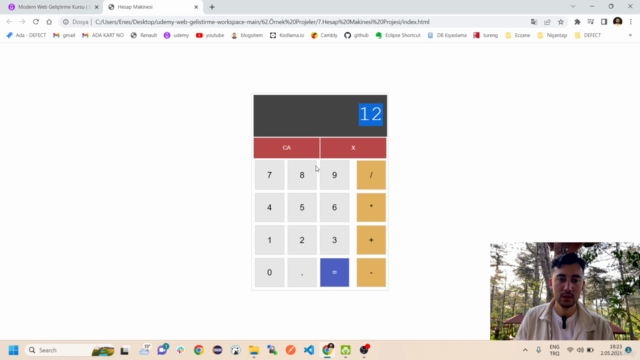Viewport: 640px width, 360px height.
Task: Go to the browser home page icon
Action: click(x=49, y=22)
